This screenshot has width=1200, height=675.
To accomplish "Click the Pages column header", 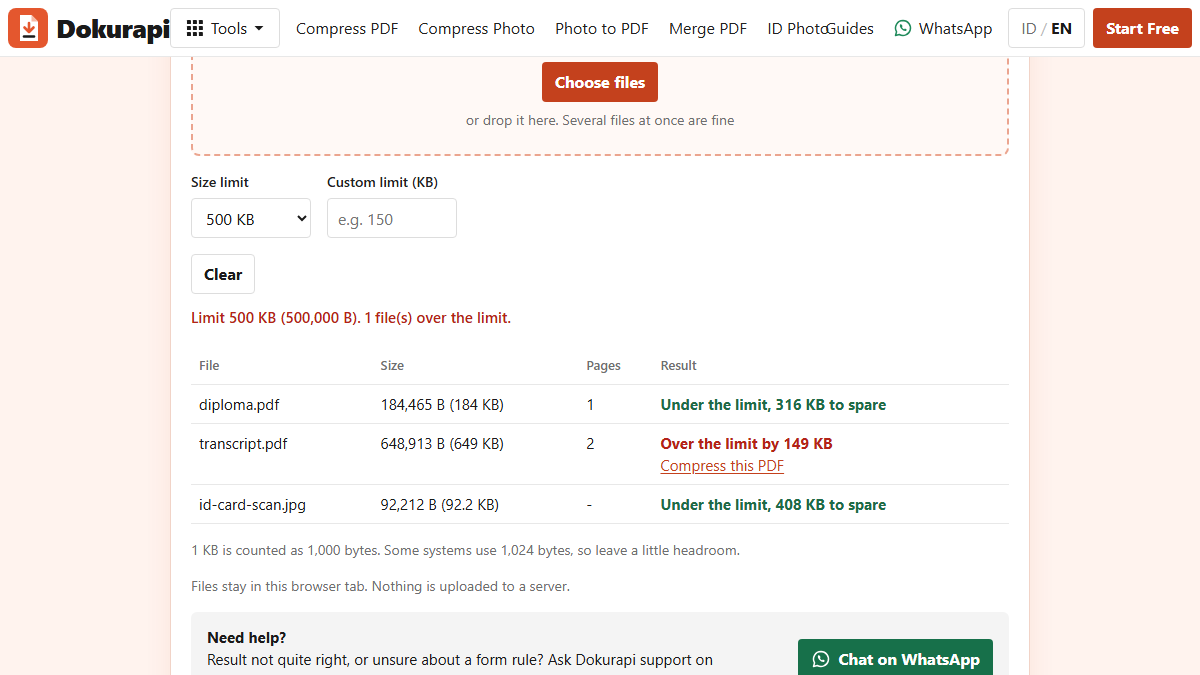I will pos(603,365).
